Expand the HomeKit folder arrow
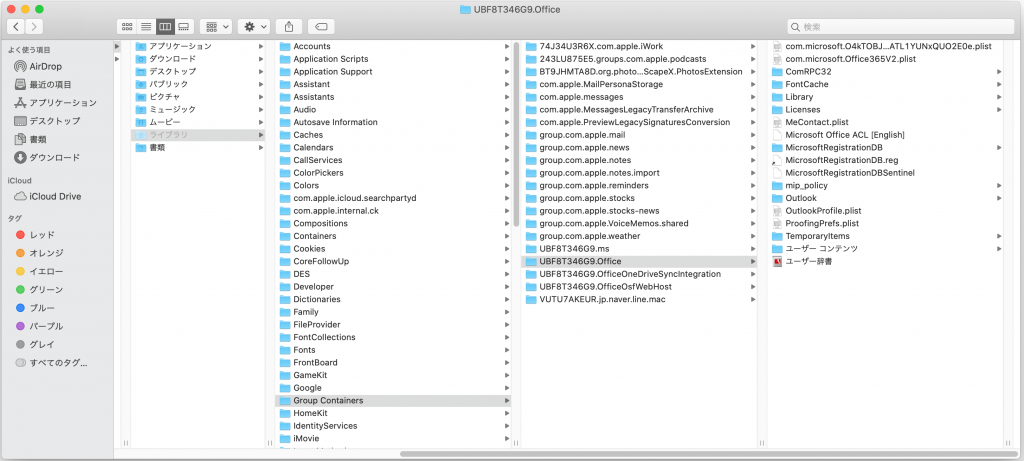The width and height of the screenshot is (1024, 461). pyautogui.click(x=507, y=413)
